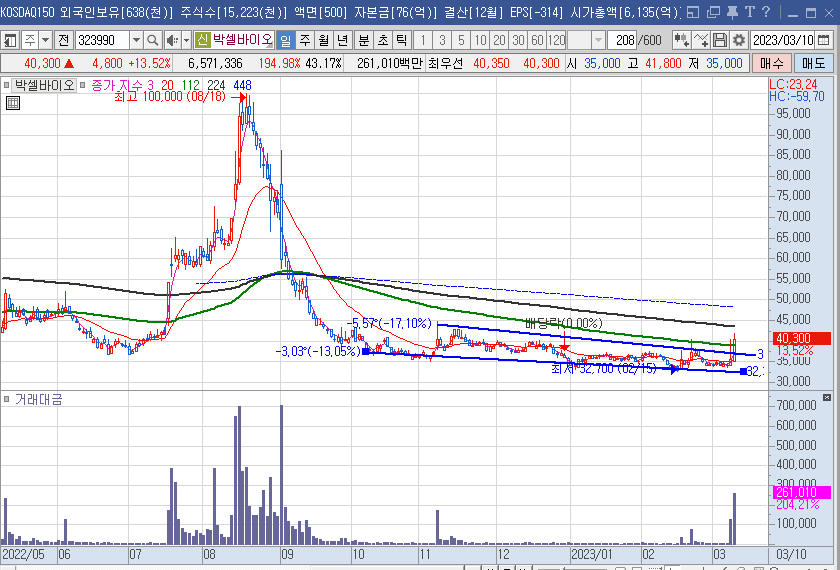Select the 일 daily chart period
The height and width of the screenshot is (570, 840).
pyautogui.click(x=286, y=40)
